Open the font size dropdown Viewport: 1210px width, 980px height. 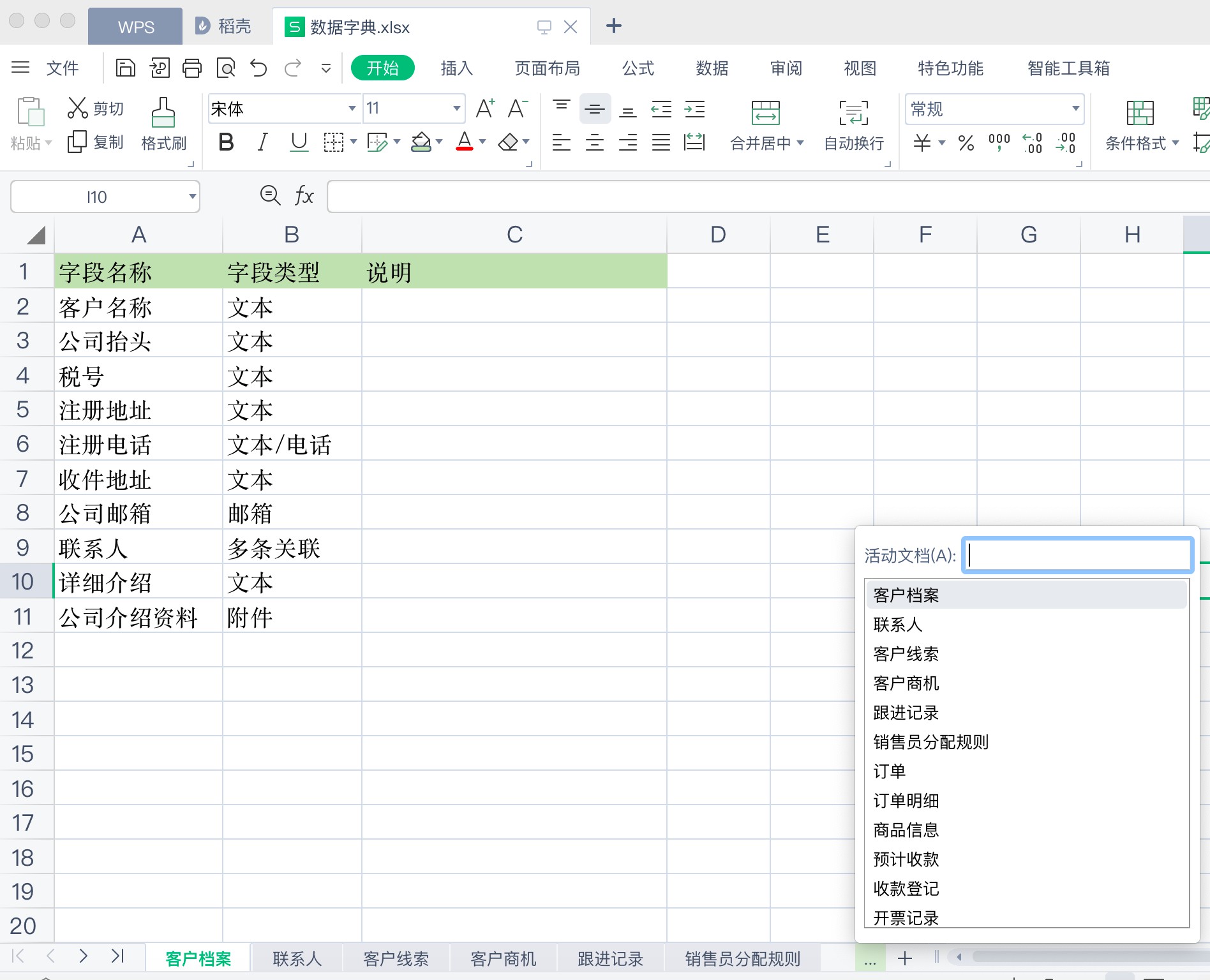[456, 109]
